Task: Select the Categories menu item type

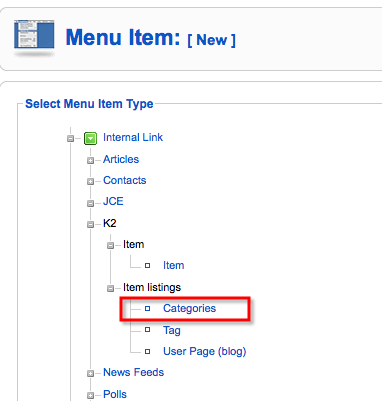Action: 189,309
